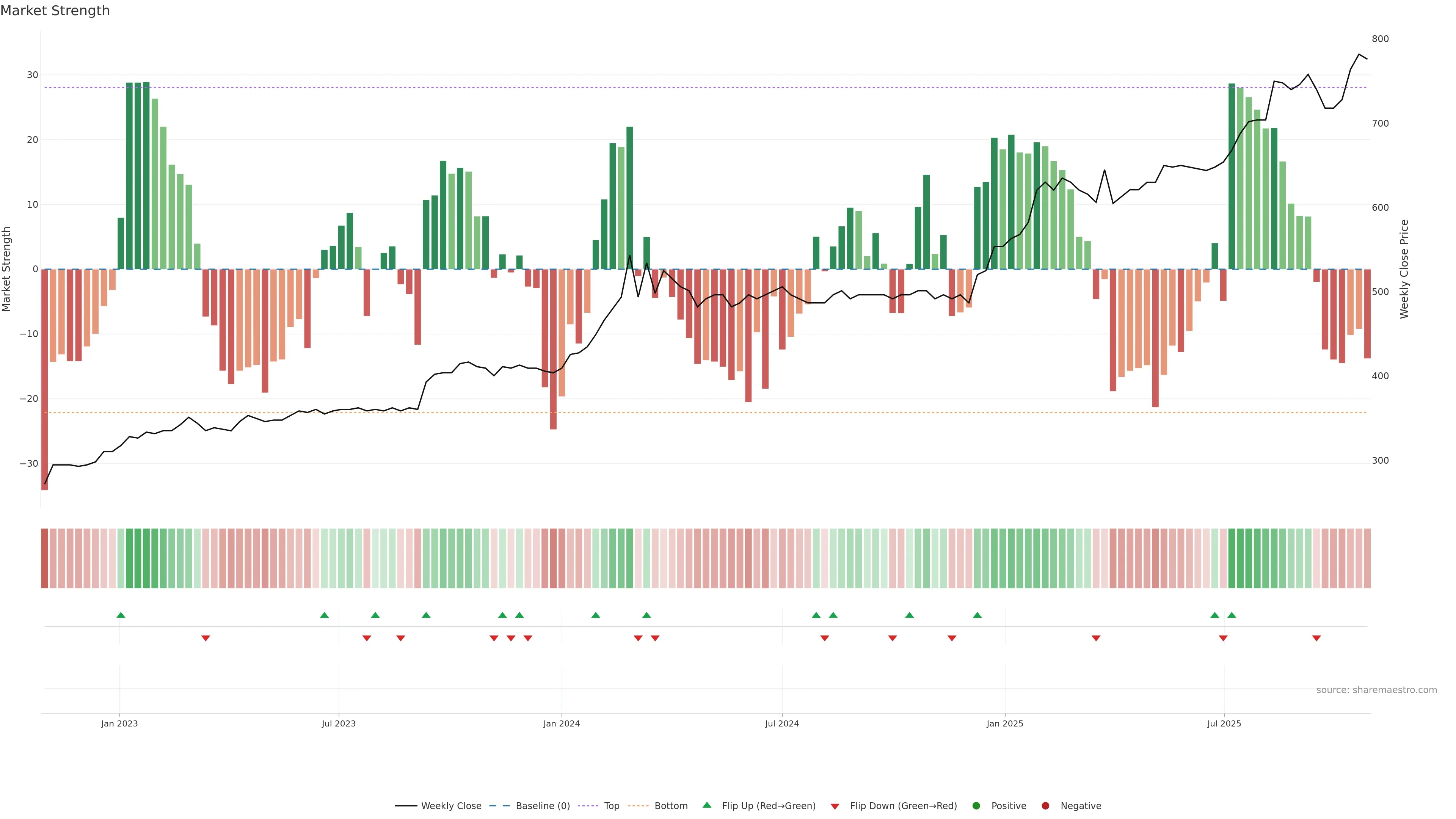Click the red Negative circle legend icon
This screenshot has width=1456, height=819.
click(1045, 805)
